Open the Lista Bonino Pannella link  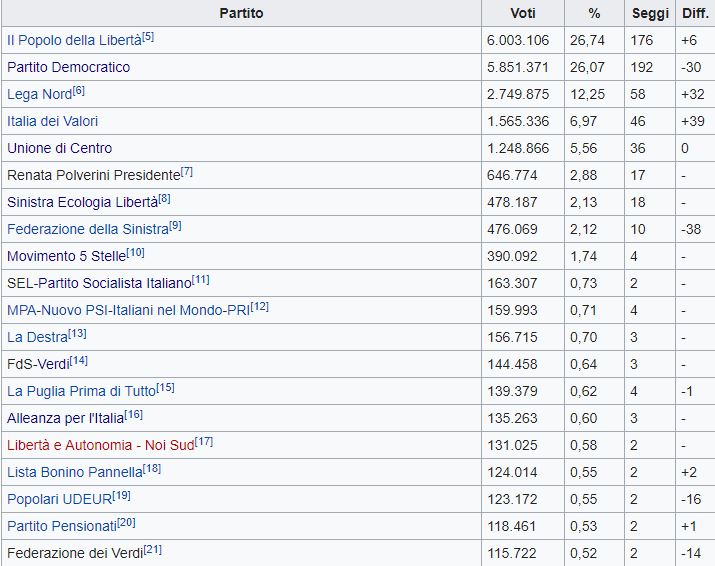(x=74, y=472)
